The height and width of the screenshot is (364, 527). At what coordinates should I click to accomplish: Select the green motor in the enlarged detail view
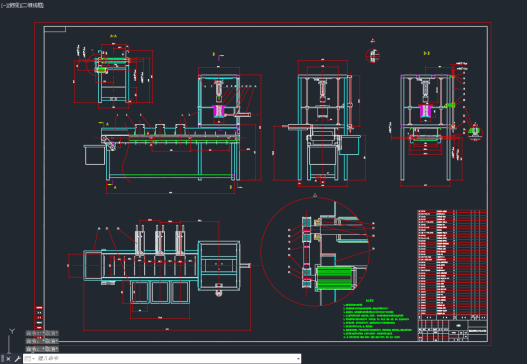334,278
